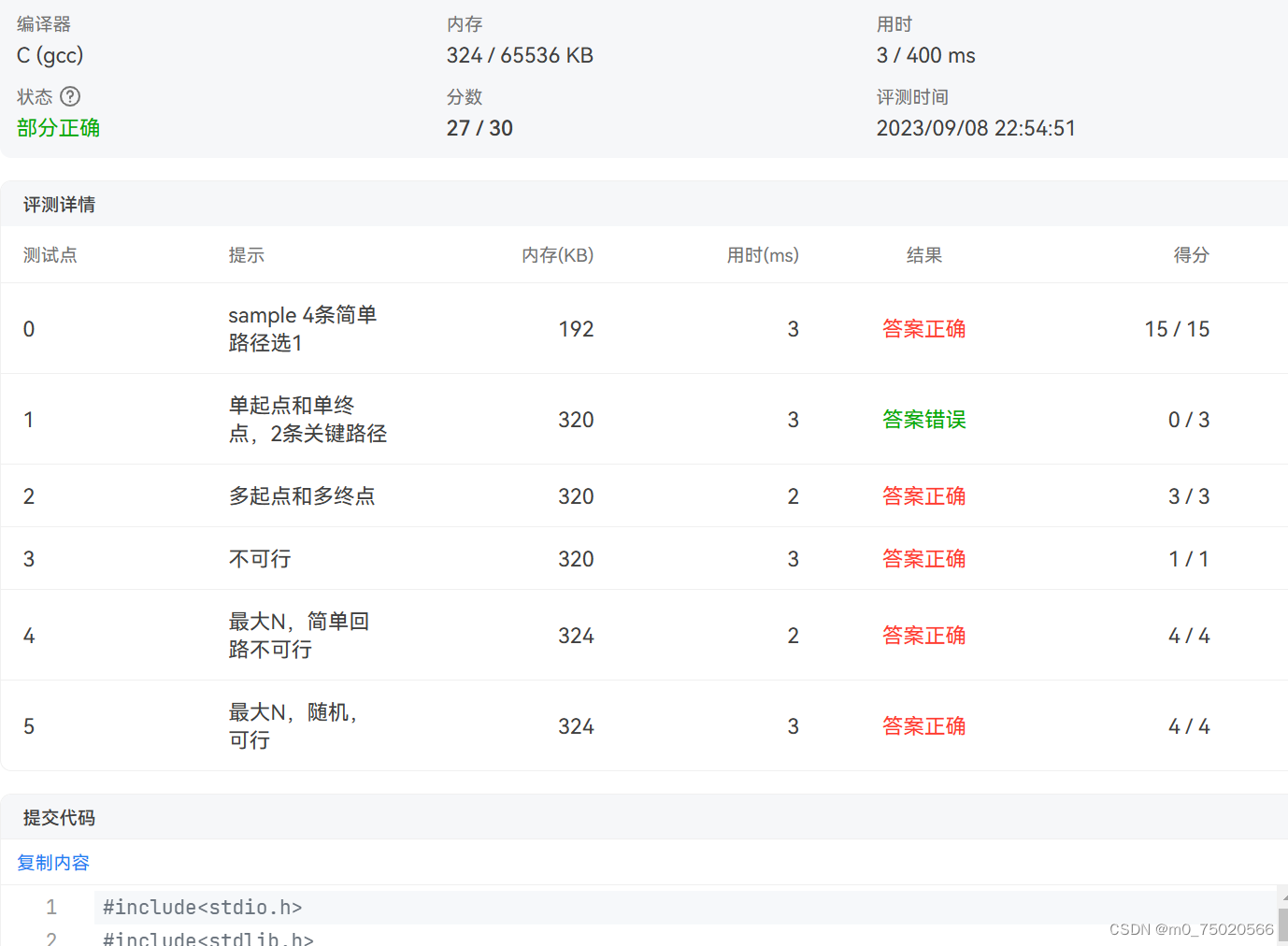1288x946 pixels.
Task: Select the 答案错误 result on test point 1
Action: pos(923,420)
